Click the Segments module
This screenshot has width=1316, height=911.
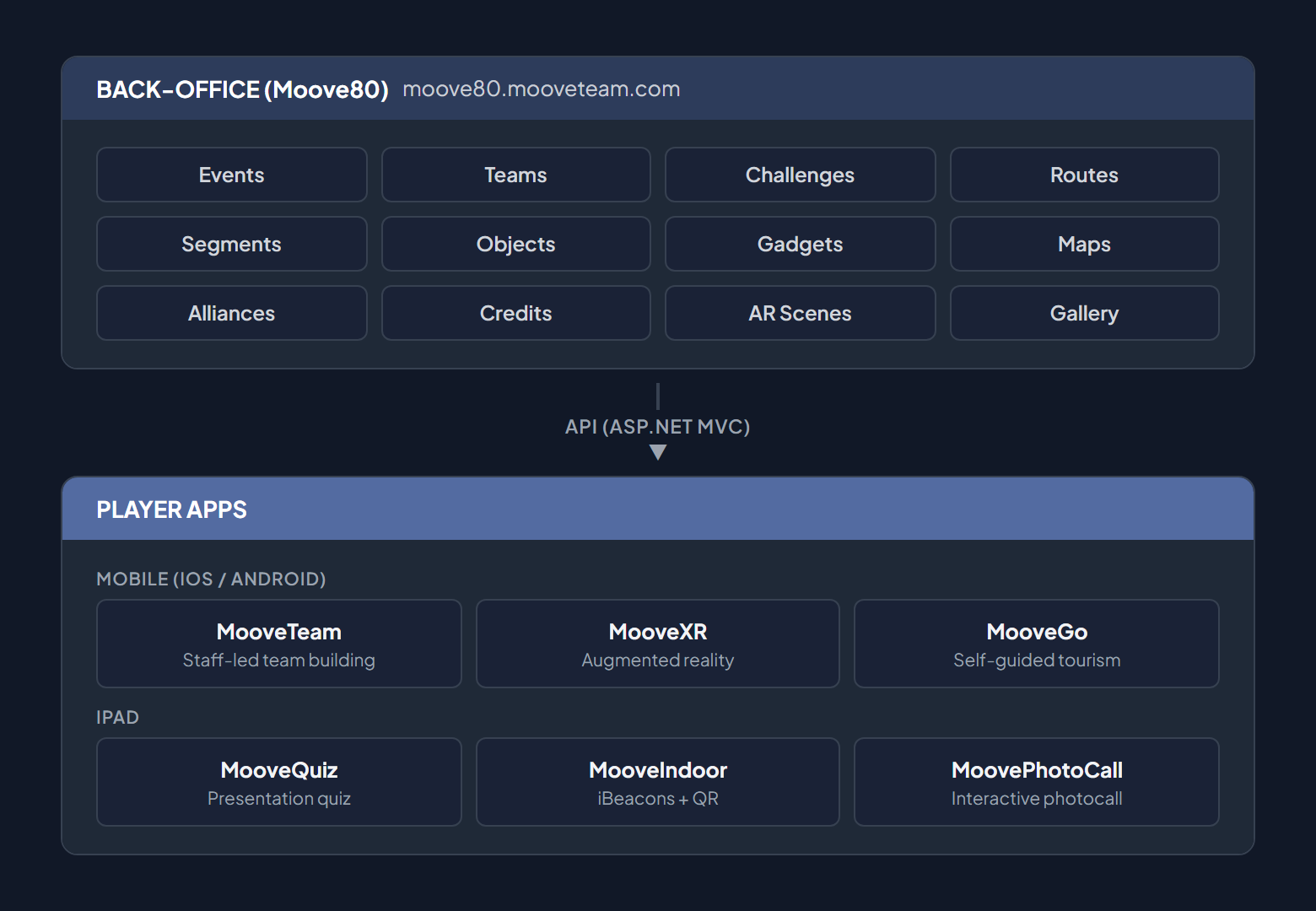(231, 244)
